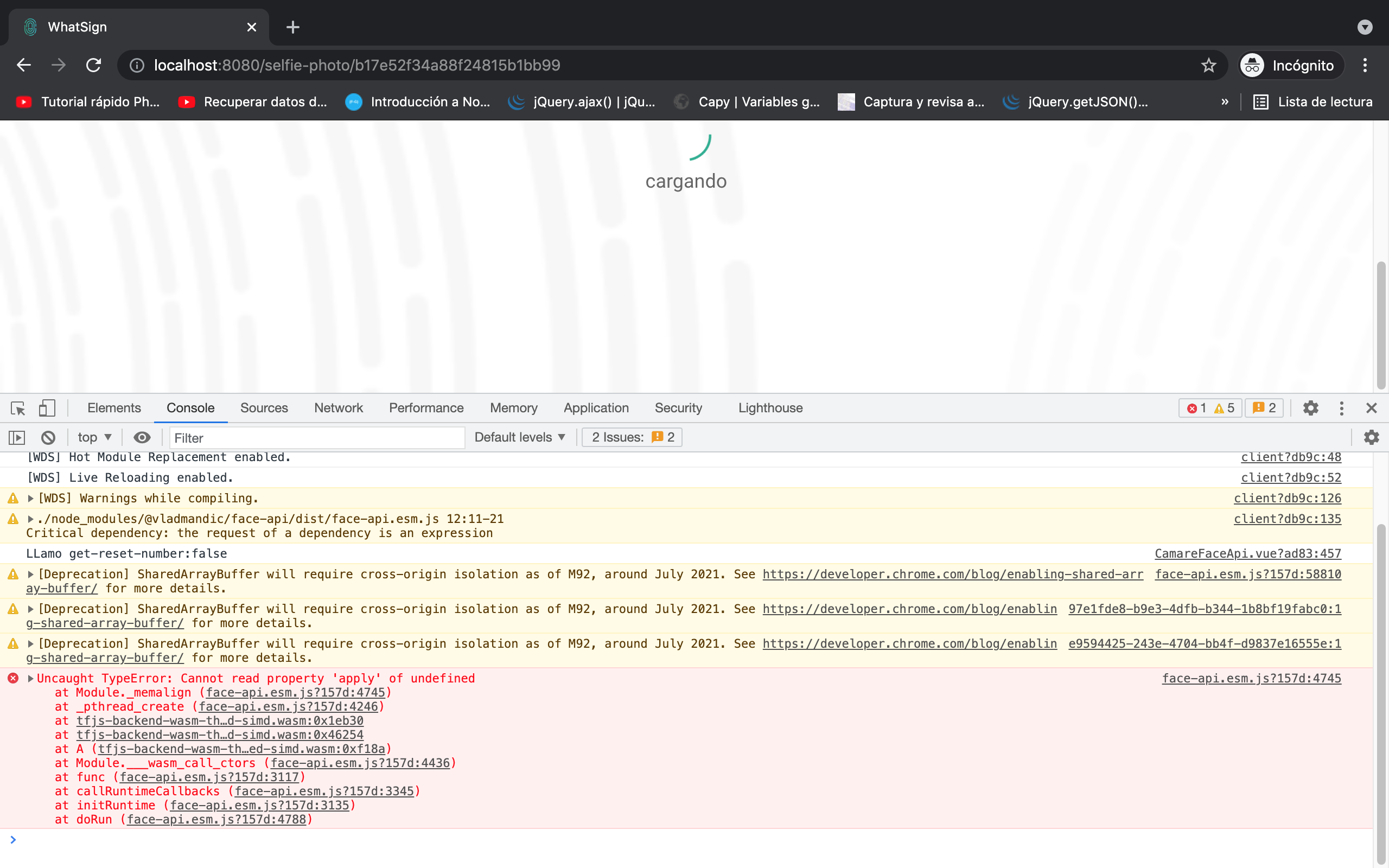Screen dimensions: 1389x868
Task: Clear the console messages
Action: [x=48, y=437]
